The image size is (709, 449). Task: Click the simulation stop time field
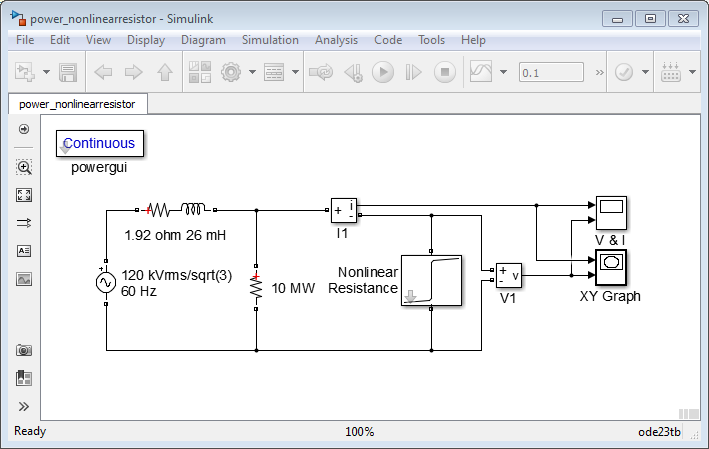(x=551, y=73)
